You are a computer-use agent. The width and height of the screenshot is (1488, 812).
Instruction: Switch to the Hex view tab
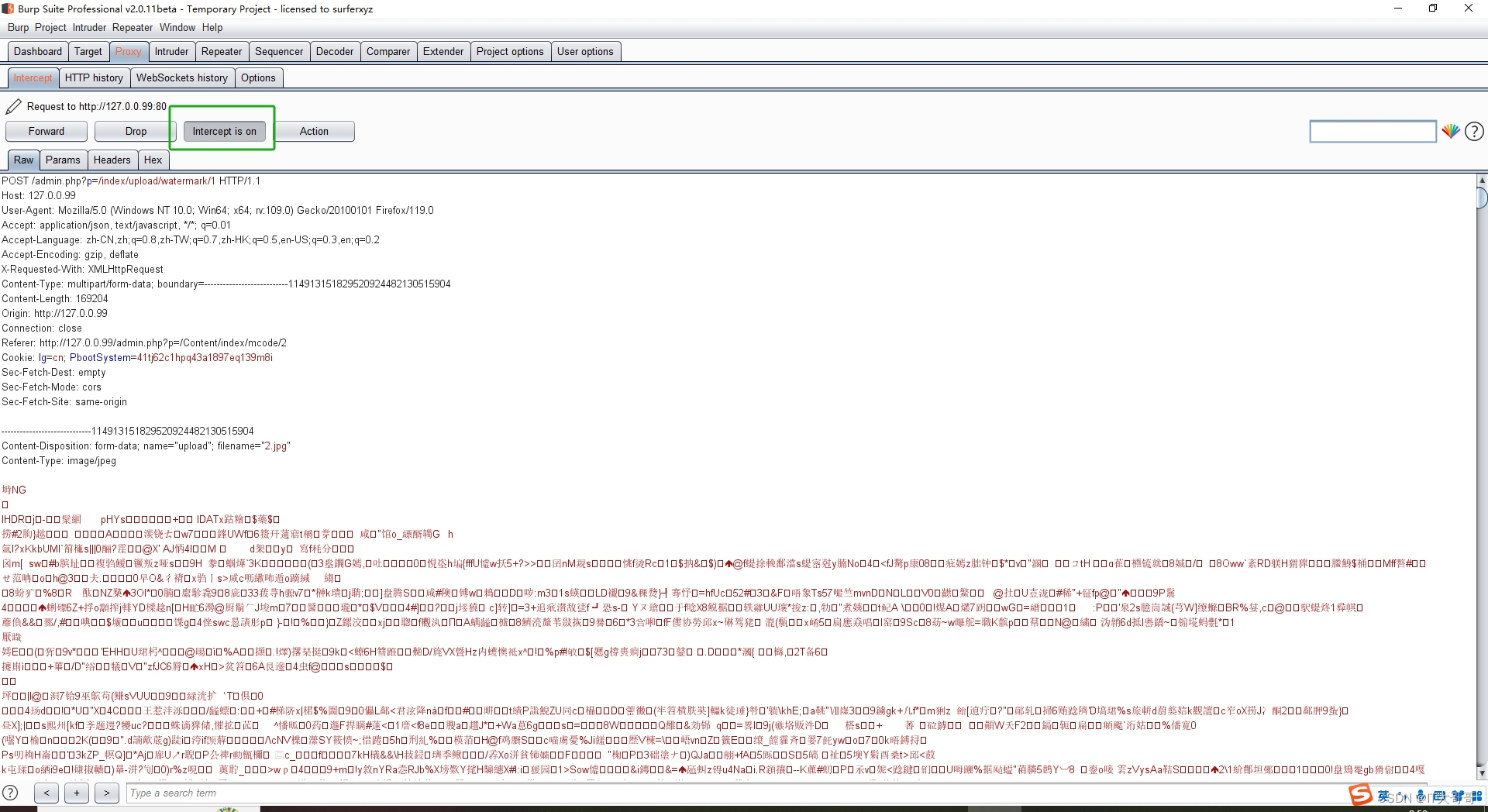(153, 160)
